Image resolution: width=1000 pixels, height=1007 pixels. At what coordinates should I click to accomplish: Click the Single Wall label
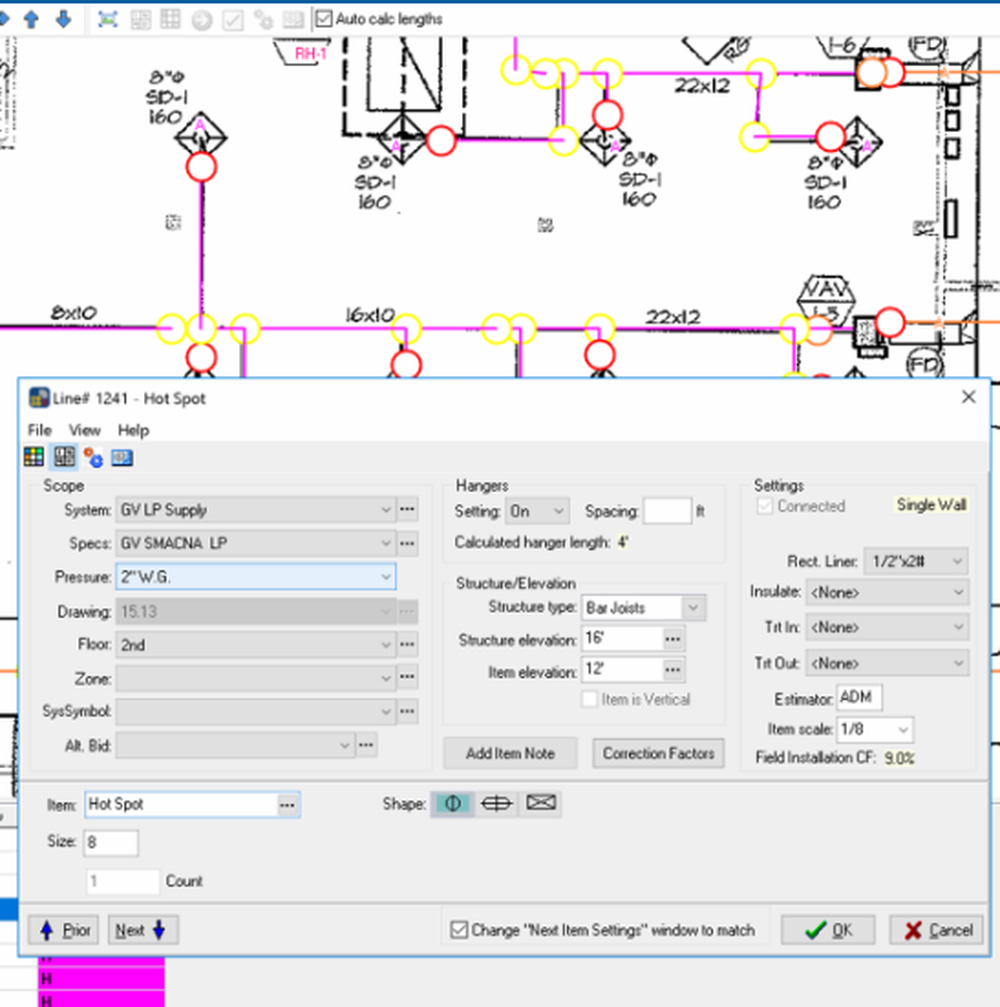(x=931, y=505)
